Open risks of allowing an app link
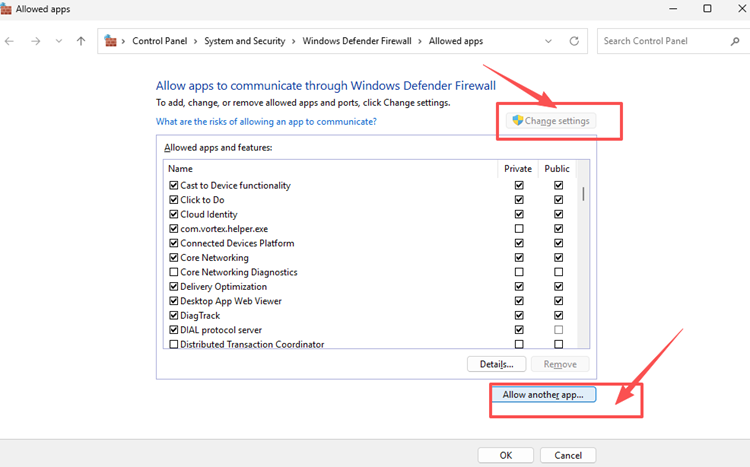 coord(266,122)
